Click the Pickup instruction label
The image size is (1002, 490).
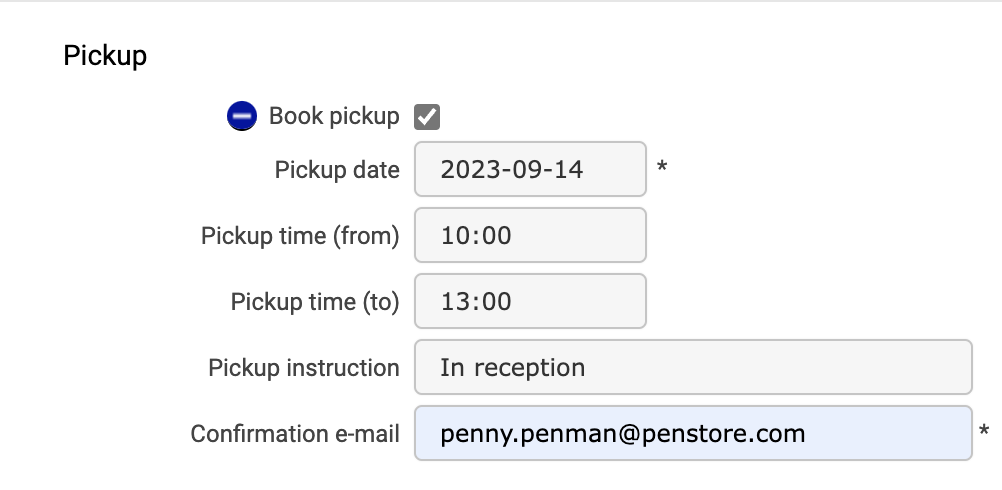[304, 368]
